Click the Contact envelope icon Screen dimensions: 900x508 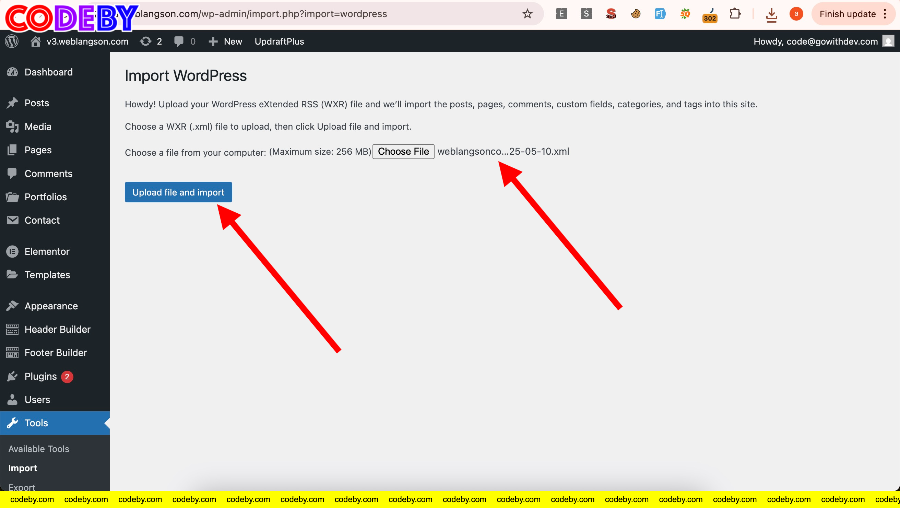point(12,220)
